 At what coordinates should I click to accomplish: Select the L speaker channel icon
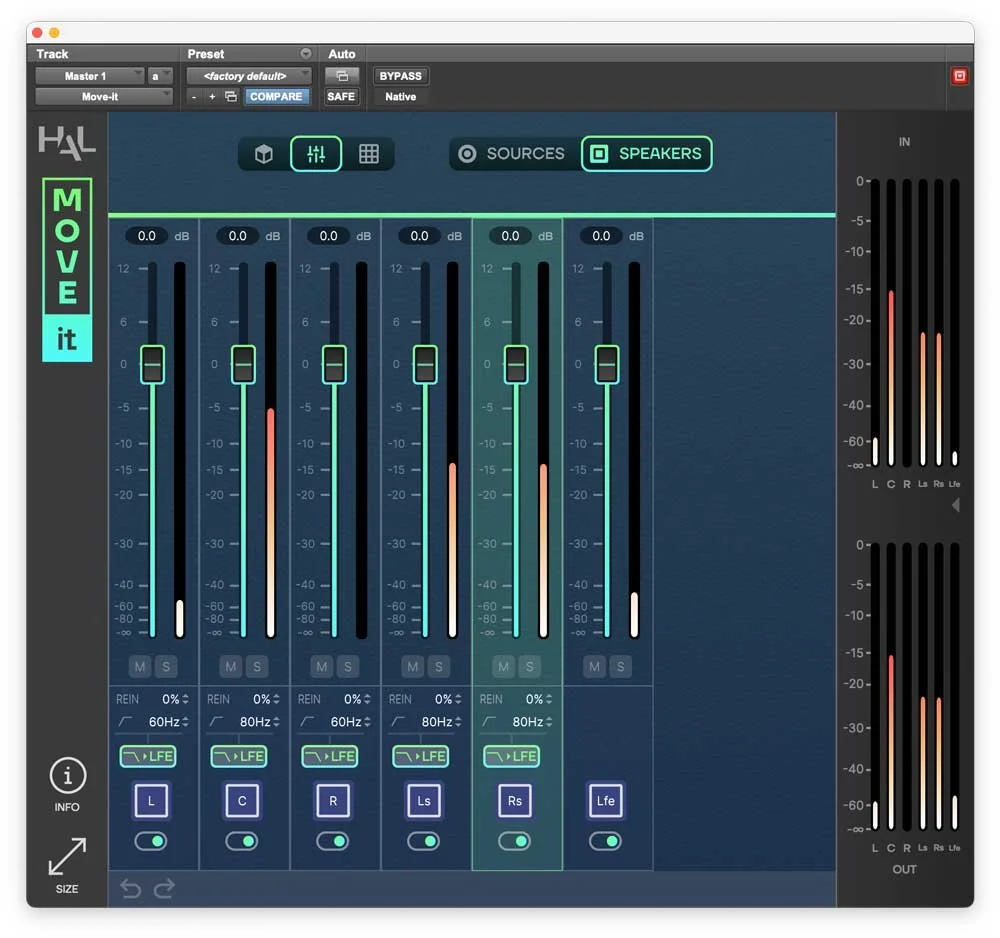point(151,801)
